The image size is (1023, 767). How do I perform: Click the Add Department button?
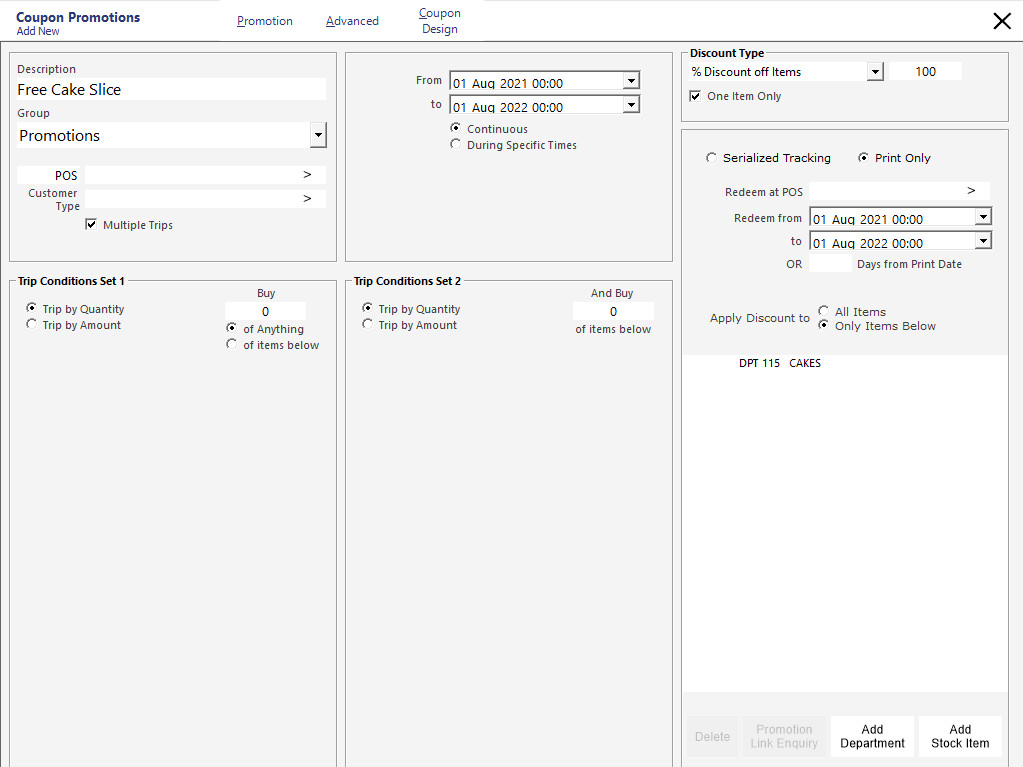click(872, 736)
